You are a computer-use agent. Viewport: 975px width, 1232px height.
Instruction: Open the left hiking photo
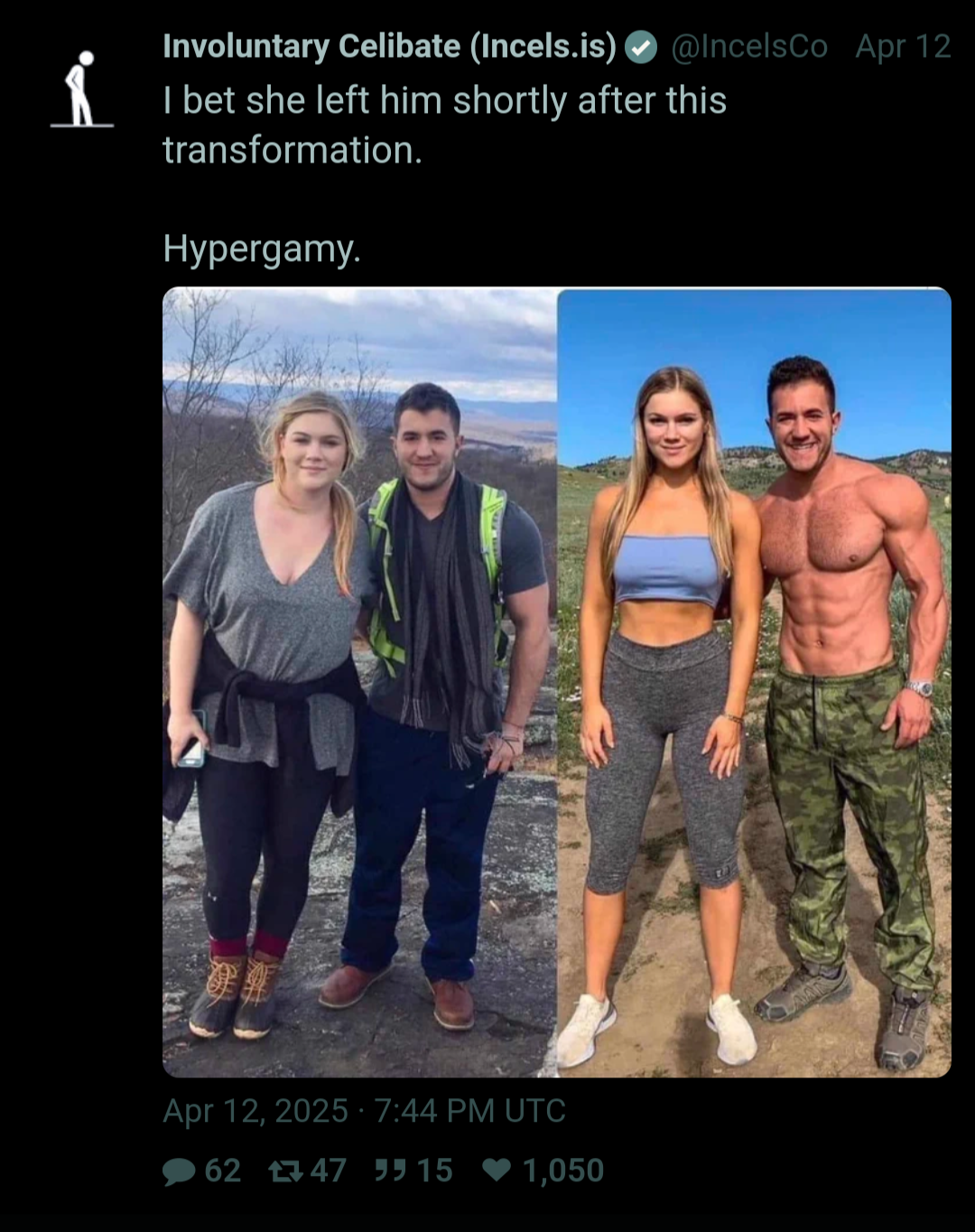coord(359,682)
